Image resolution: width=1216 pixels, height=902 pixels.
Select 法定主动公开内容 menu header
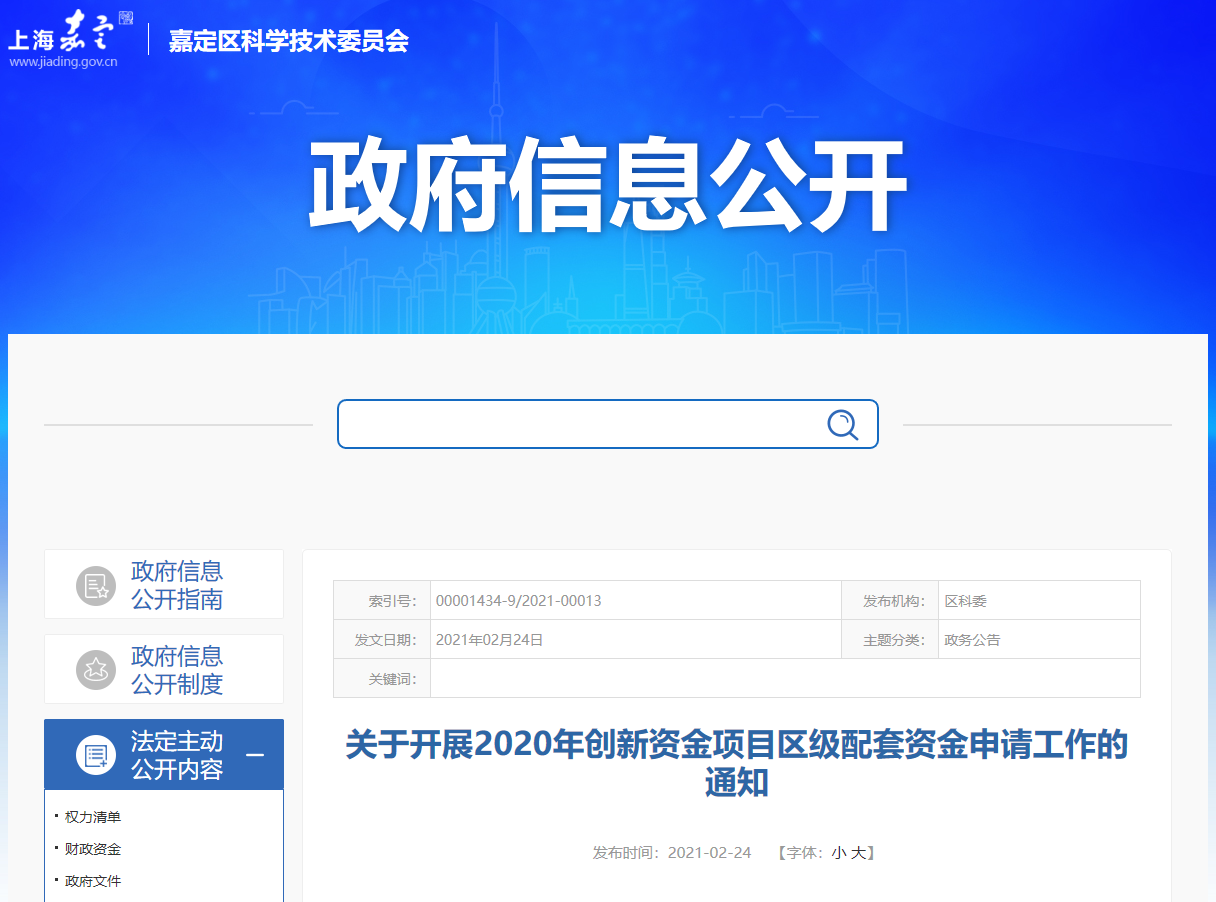[164, 755]
